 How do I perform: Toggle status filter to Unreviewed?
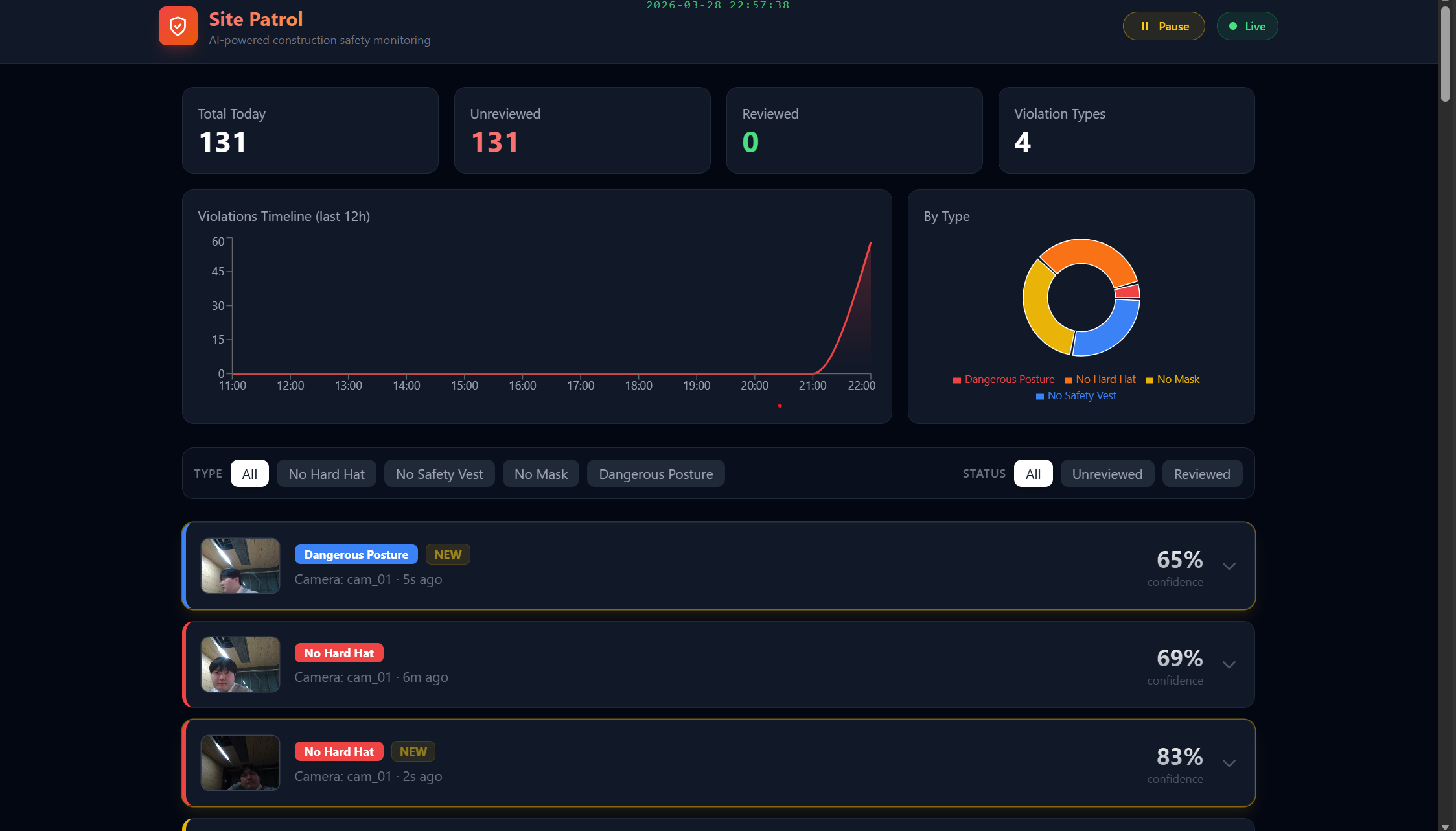click(1107, 474)
